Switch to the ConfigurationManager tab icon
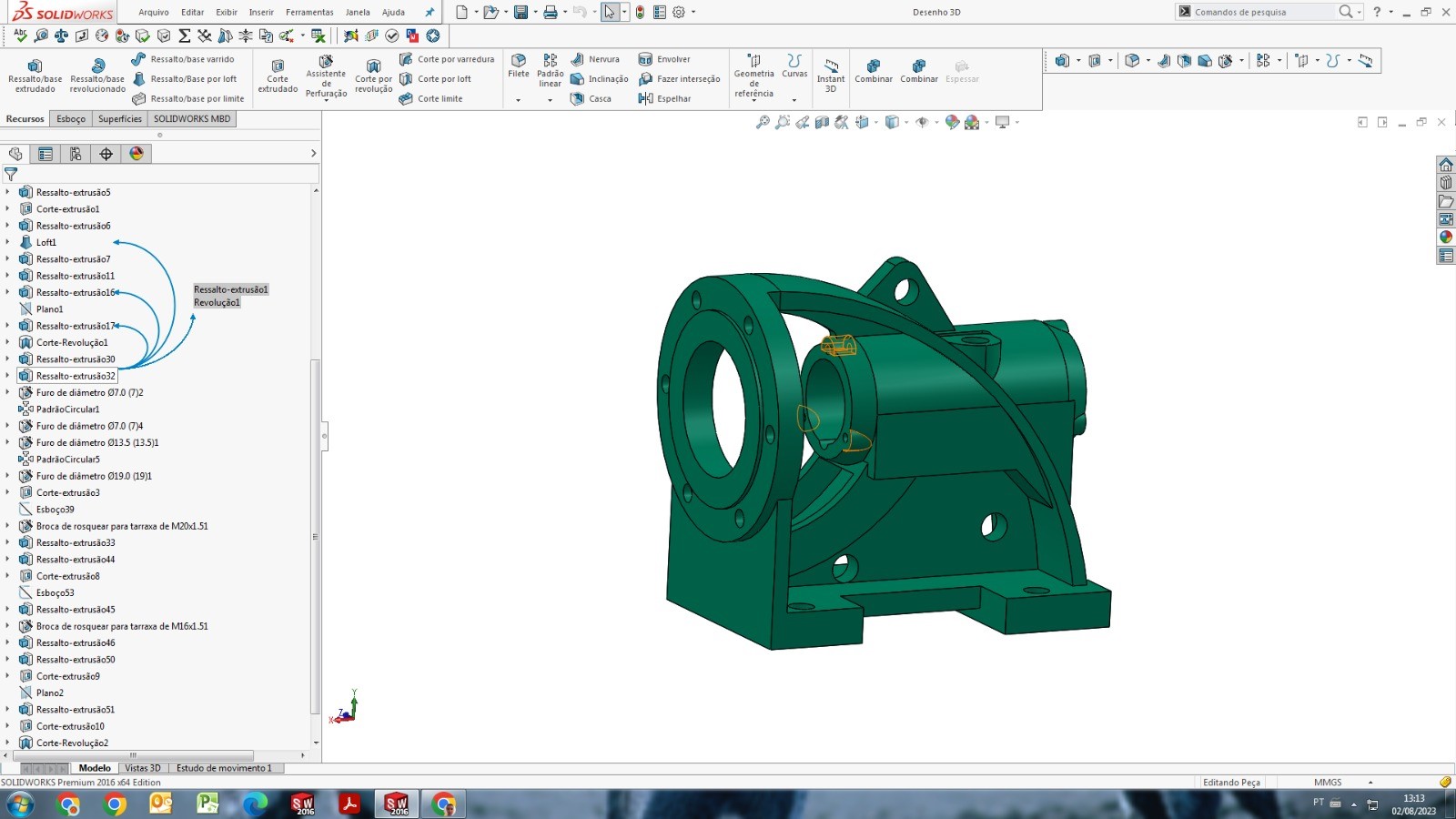Screen dimensions: 1456x819 76,154
